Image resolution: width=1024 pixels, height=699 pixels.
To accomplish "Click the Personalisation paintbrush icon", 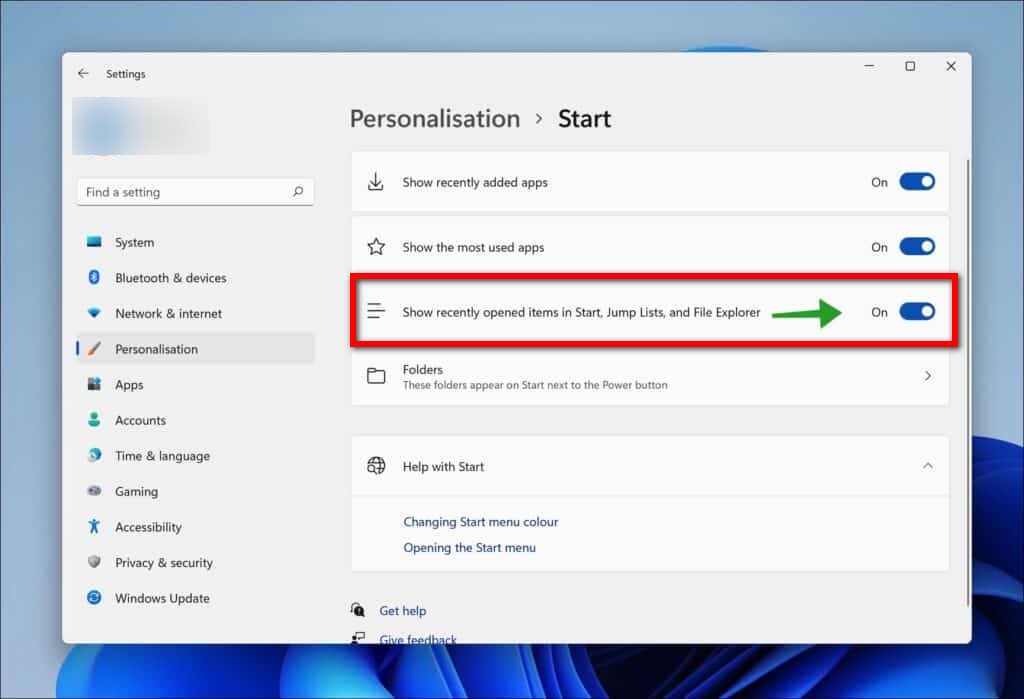I will 94,349.
